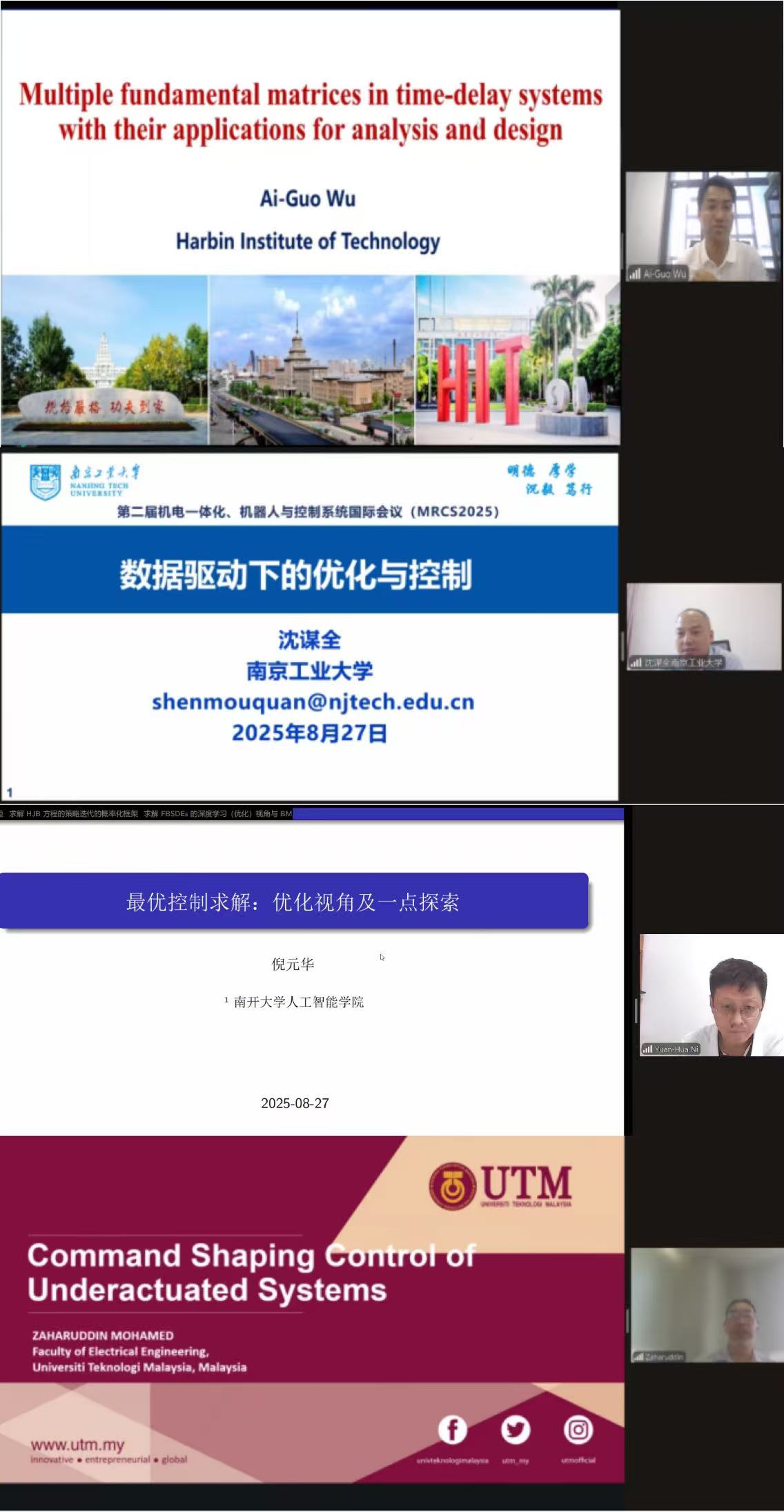This screenshot has height=1512, width=784.
Task: Open the Instagram icon on the UTM slide
Action: [x=578, y=1429]
